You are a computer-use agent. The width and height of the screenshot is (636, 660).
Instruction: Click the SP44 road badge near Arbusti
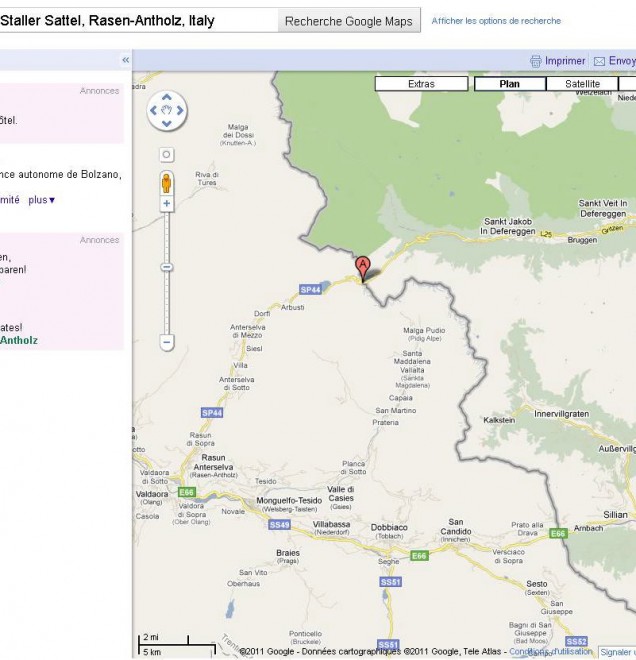310,290
